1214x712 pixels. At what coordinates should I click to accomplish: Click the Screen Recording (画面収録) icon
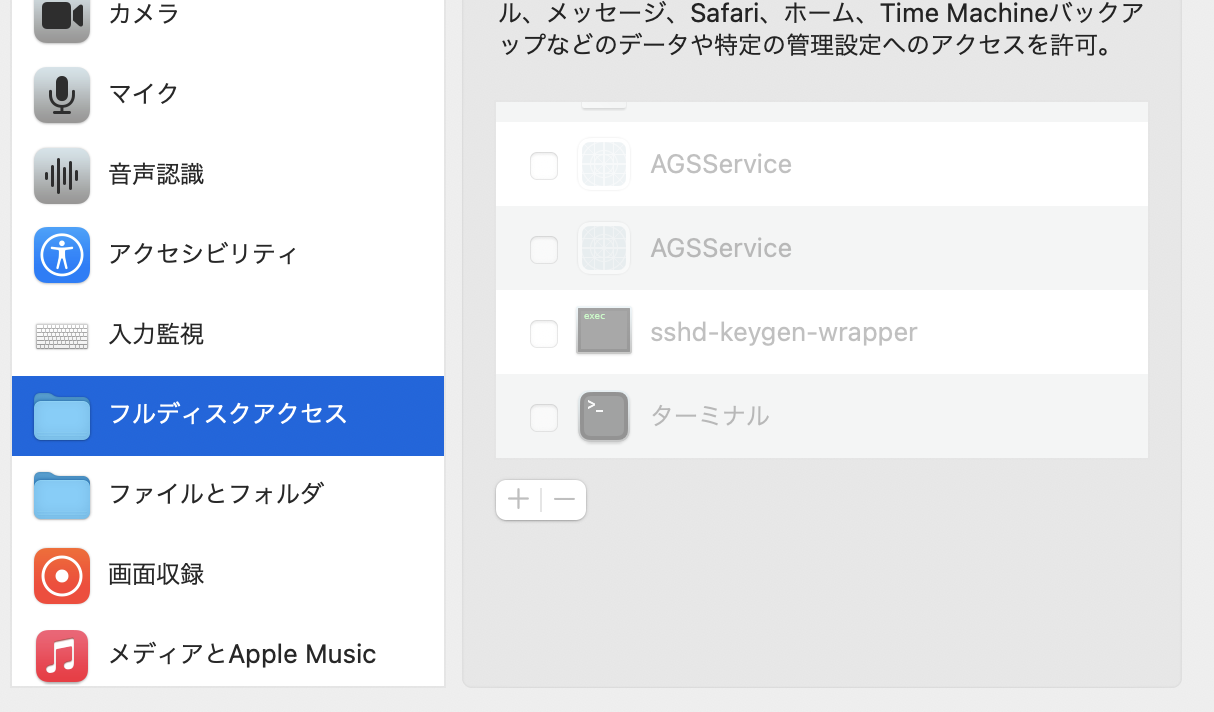pyautogui.click(x=62, y=576)
